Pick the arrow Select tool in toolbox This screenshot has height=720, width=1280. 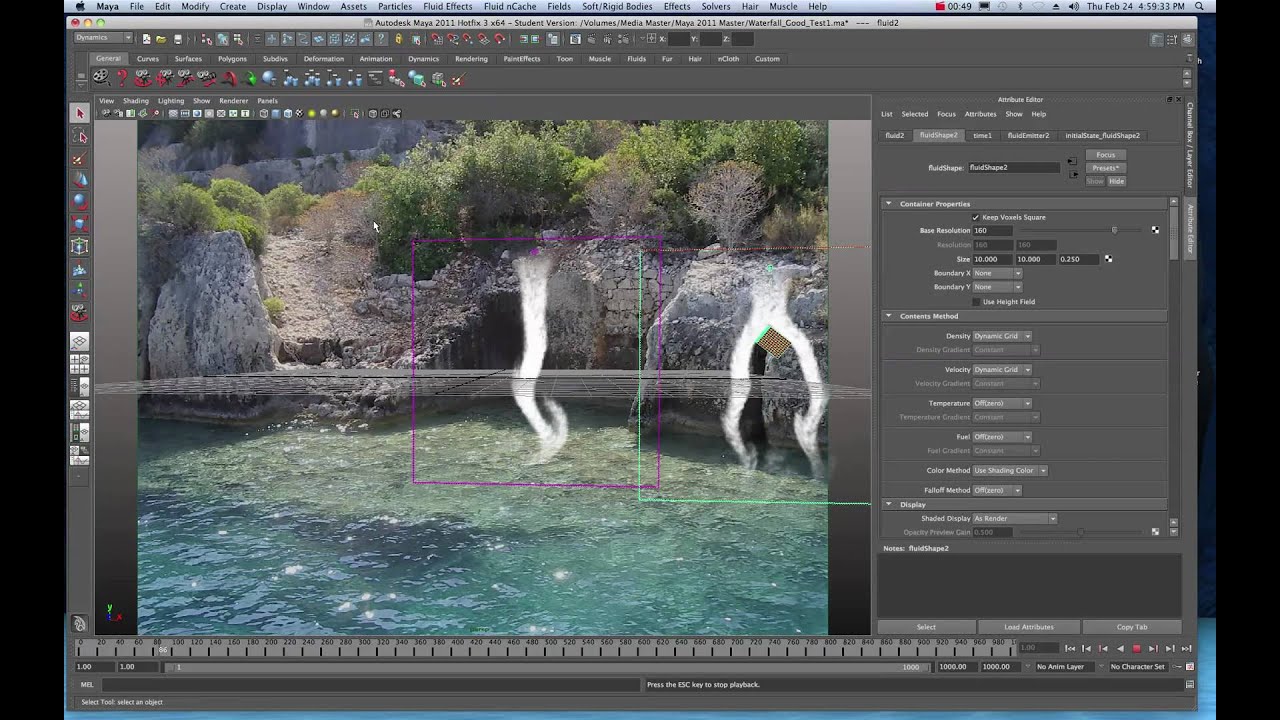[x=80, y=114]
